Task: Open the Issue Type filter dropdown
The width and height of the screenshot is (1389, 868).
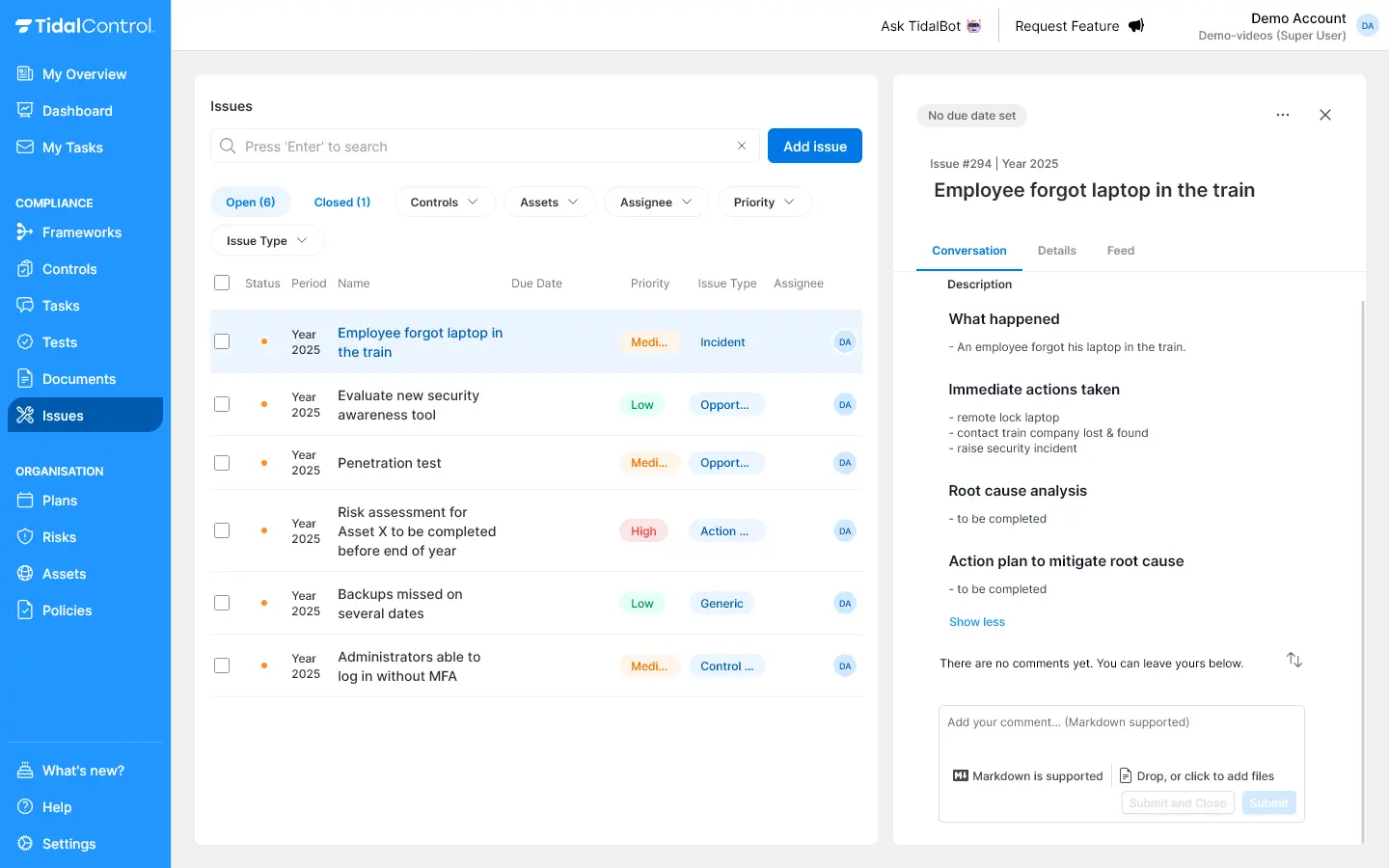Action: [266, 241]
